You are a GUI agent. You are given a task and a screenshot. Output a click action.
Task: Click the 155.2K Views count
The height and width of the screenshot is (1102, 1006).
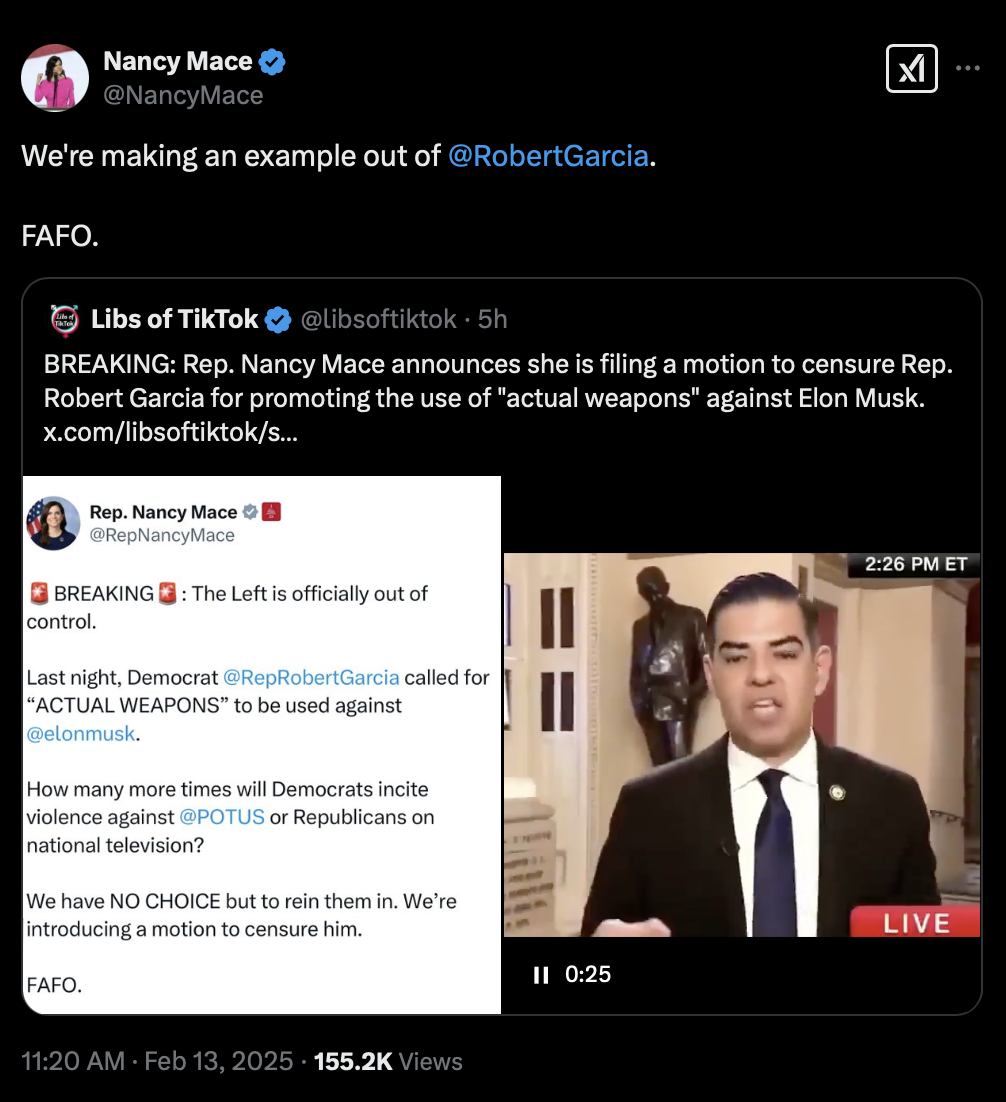coord(388,1061)
